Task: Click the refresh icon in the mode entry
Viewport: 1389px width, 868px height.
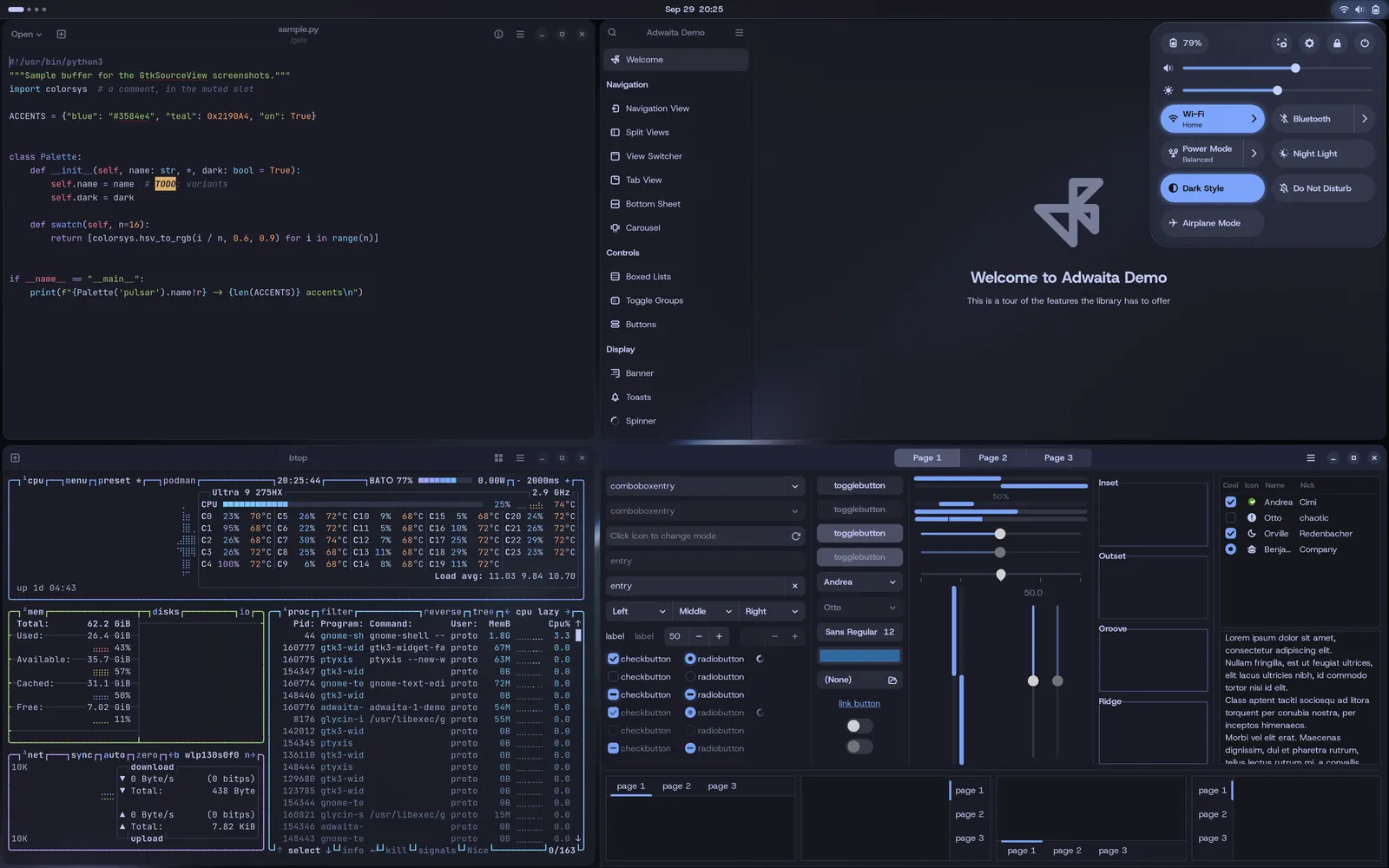Action: (795, 536)
